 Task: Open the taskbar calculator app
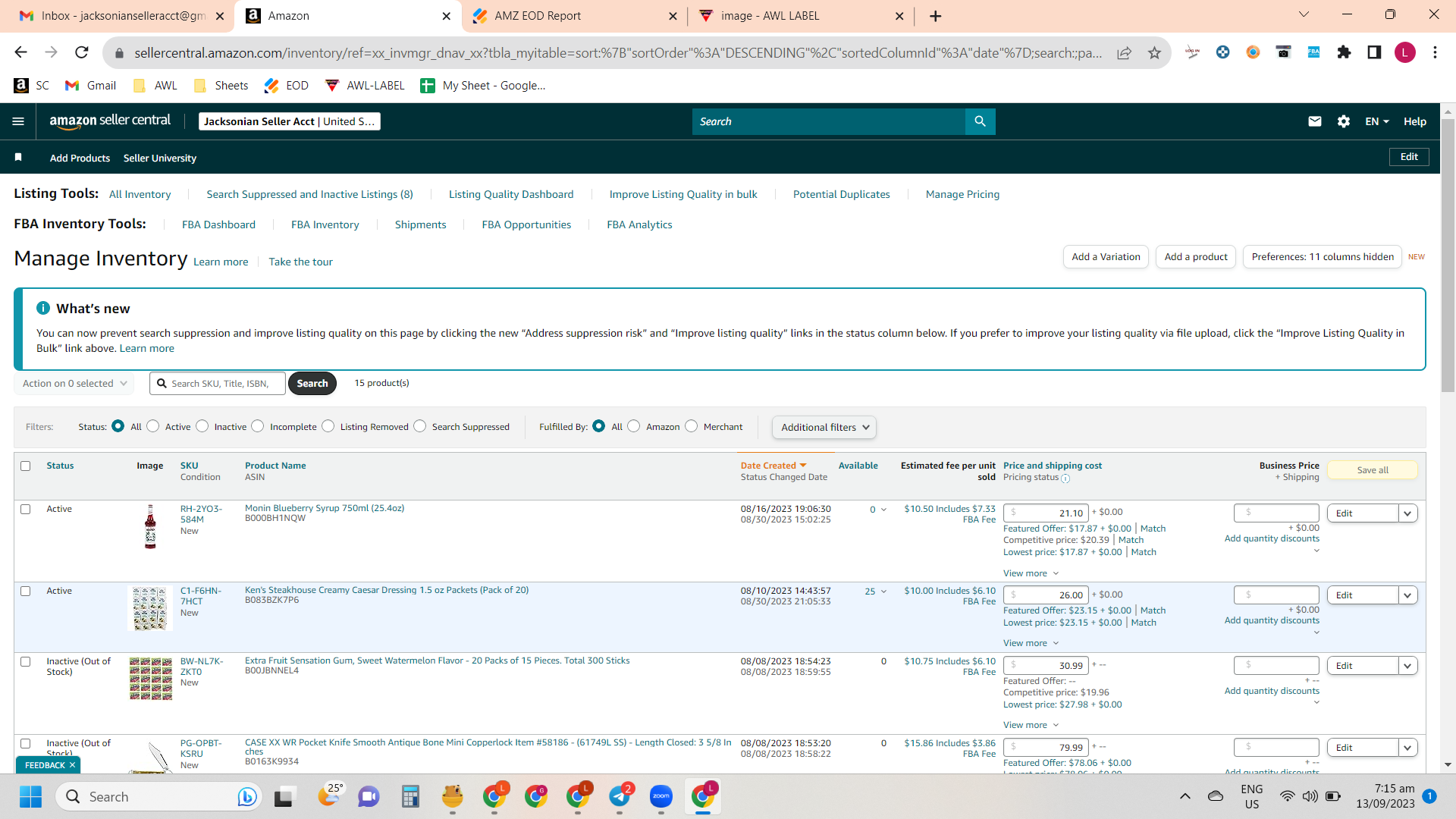(410, 796)
